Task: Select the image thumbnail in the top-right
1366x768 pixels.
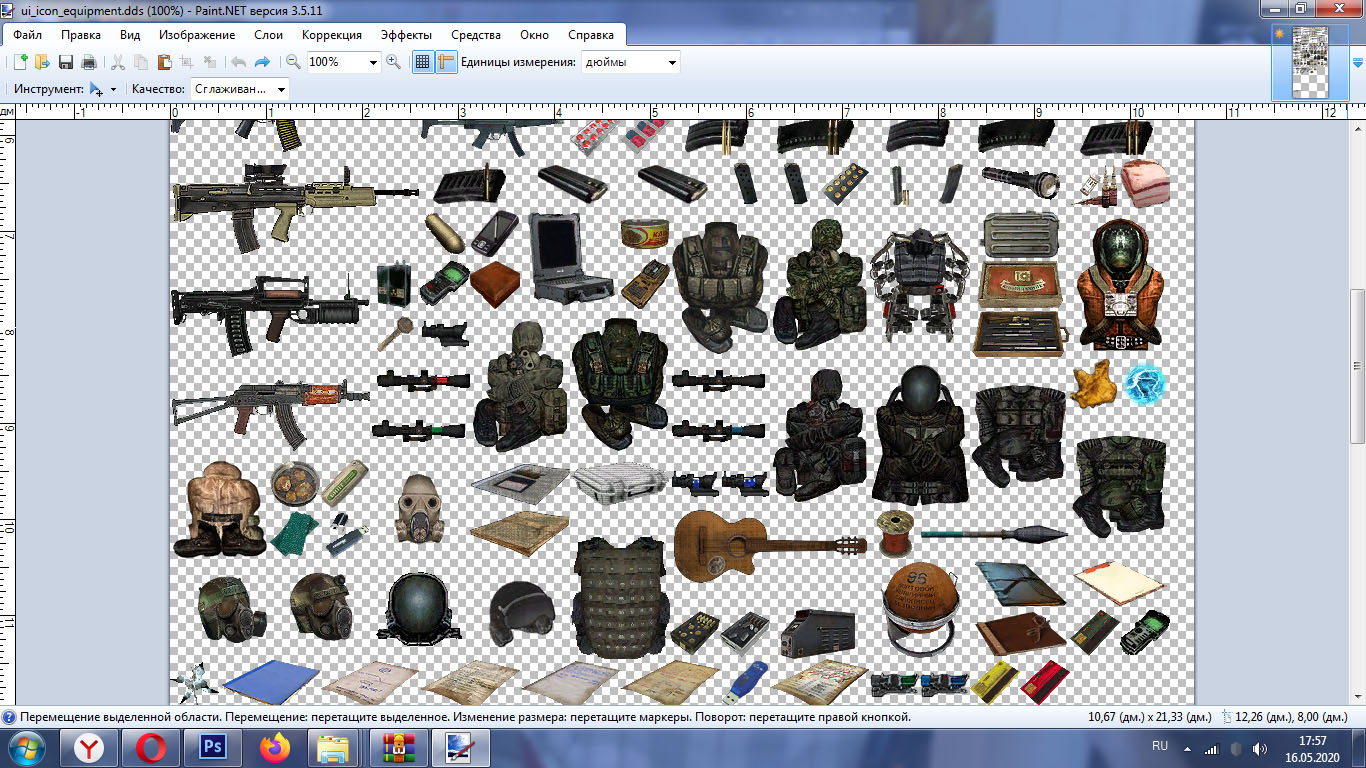Action: 1308,62
